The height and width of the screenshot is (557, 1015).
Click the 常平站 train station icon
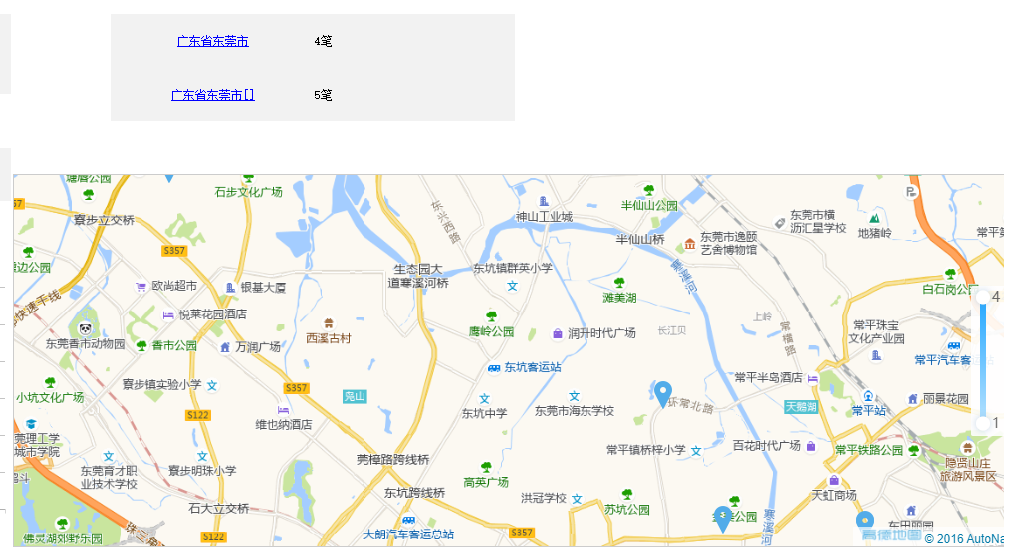868,396
